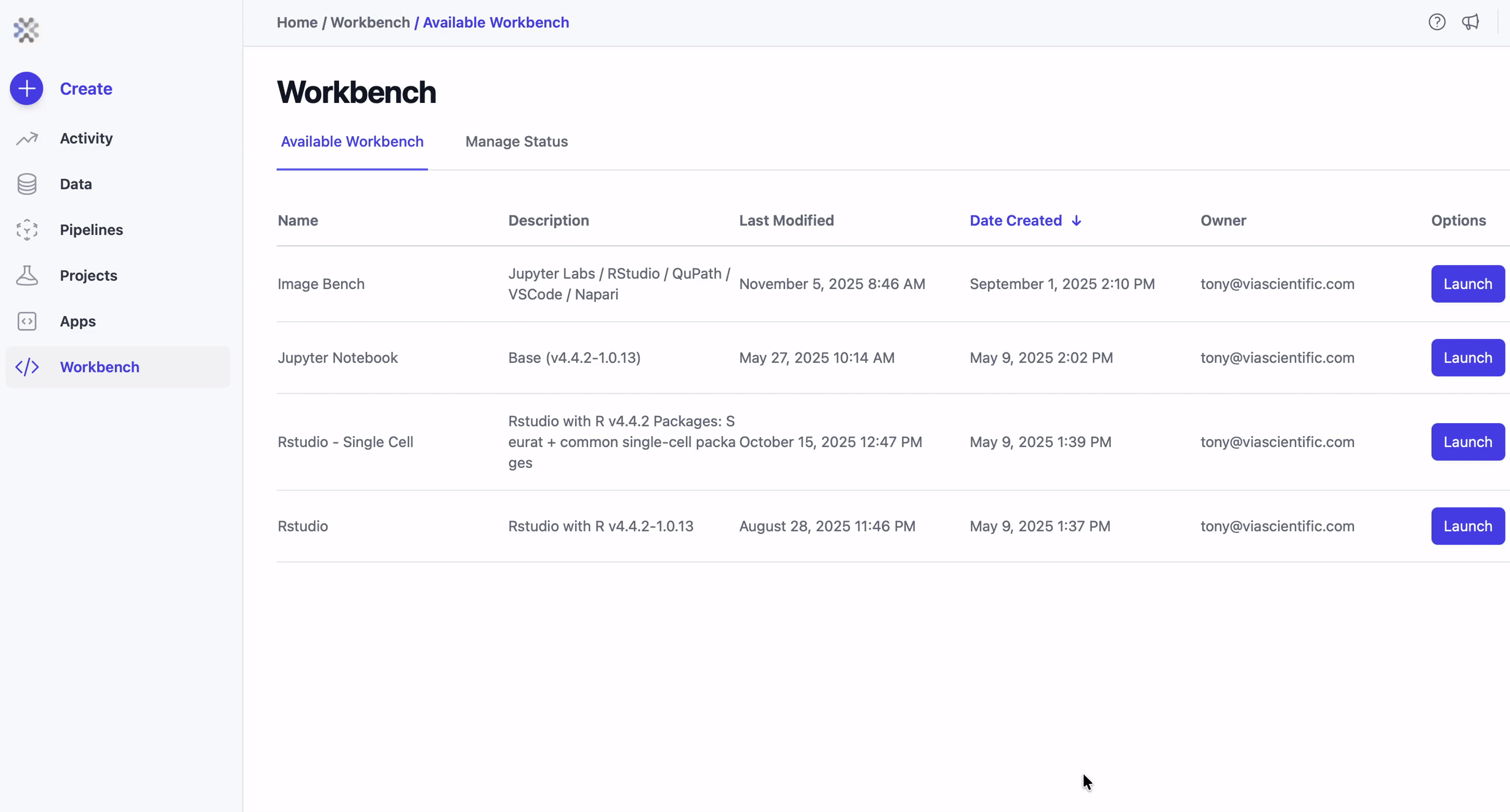Launch the Jupyter Notebook workbench
The height and width of the screenshot is (812, 1510).
tap(1468, 358)
